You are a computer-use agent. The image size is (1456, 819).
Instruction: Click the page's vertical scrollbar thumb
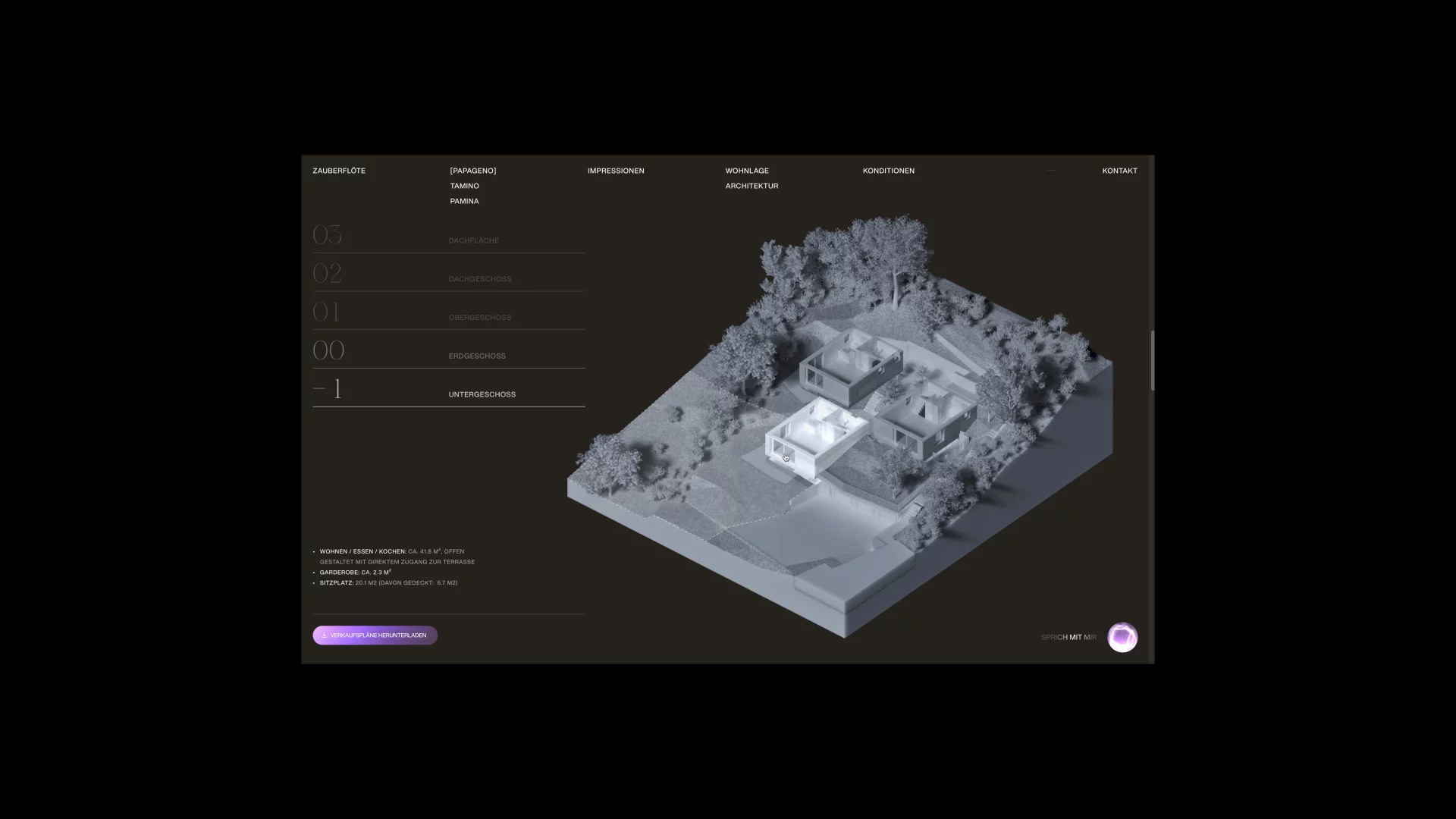1152,360
